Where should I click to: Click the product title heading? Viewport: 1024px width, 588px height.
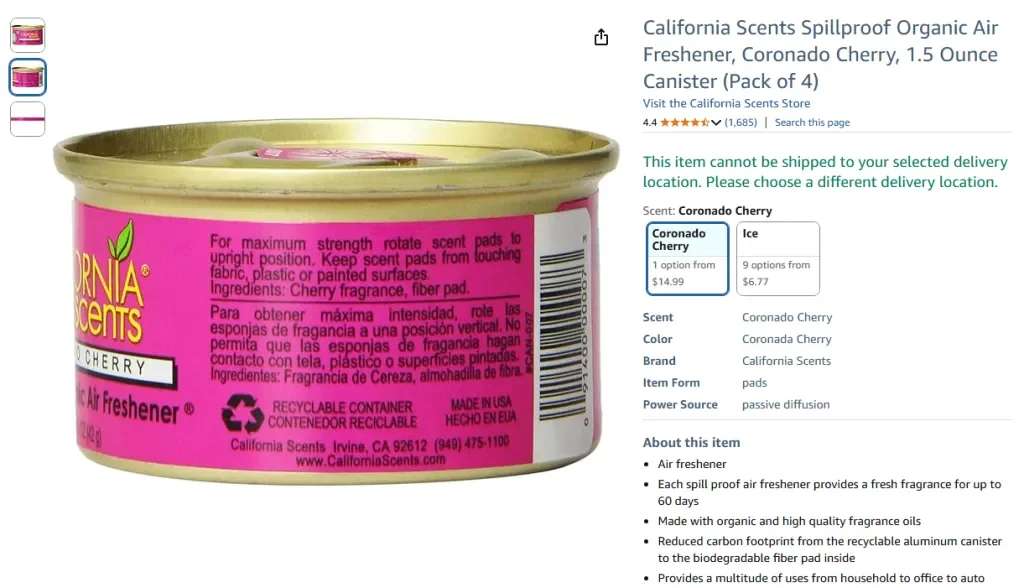(x=820, y=54)
